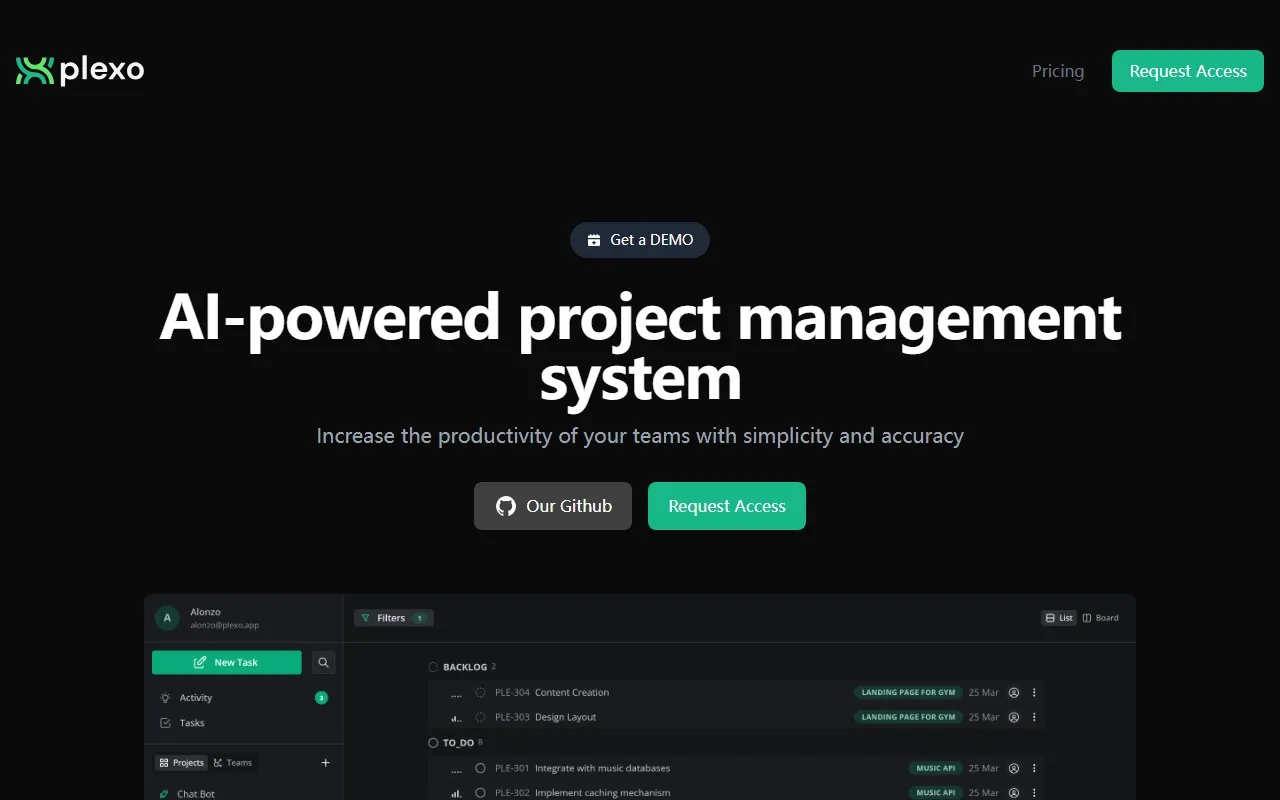The image size is (1280, 800).
Task: Click the plus icon next to Teams
Action: pyautogui.click(x=325, y=763)
